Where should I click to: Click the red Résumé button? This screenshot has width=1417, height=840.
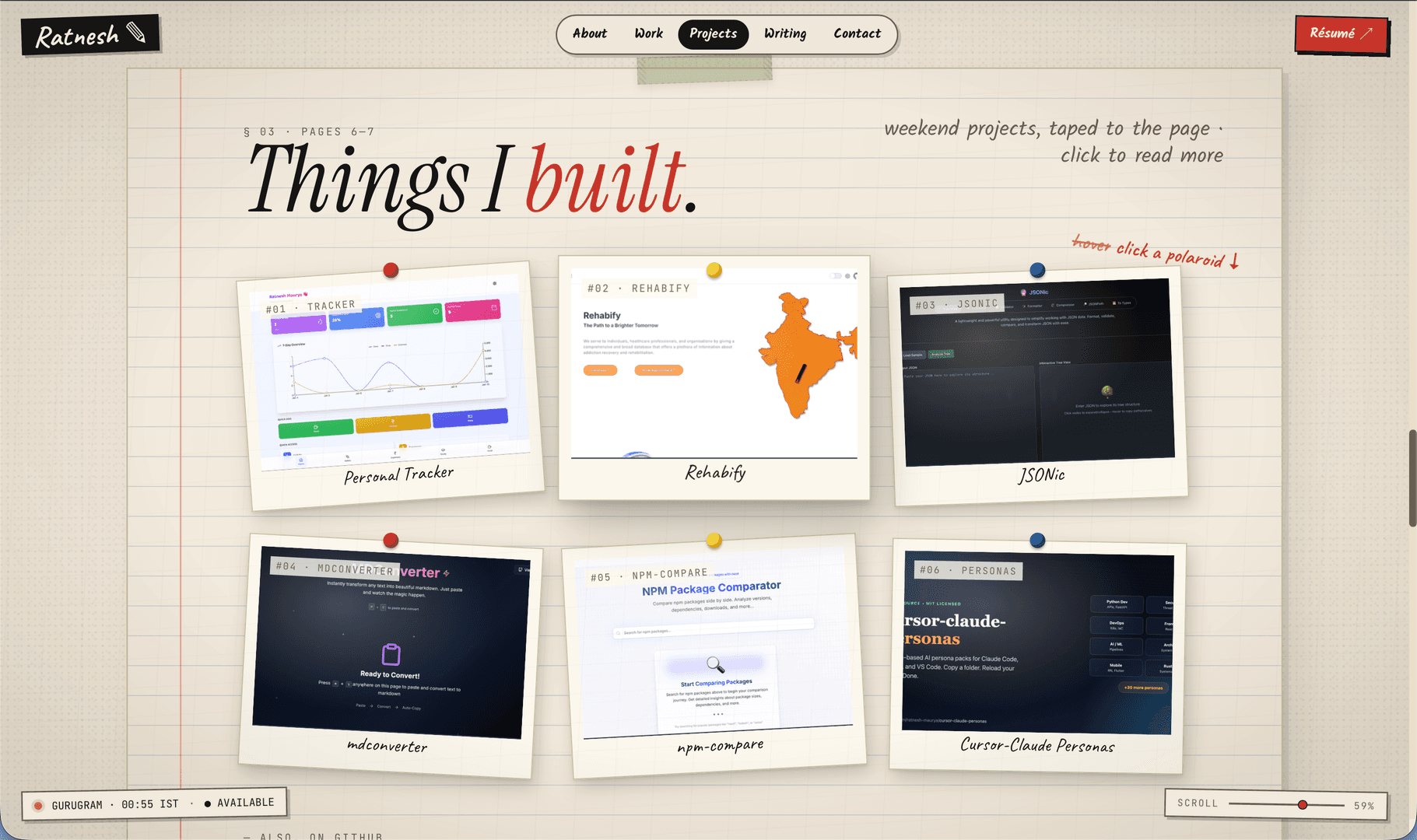(x=1342, y=34)
